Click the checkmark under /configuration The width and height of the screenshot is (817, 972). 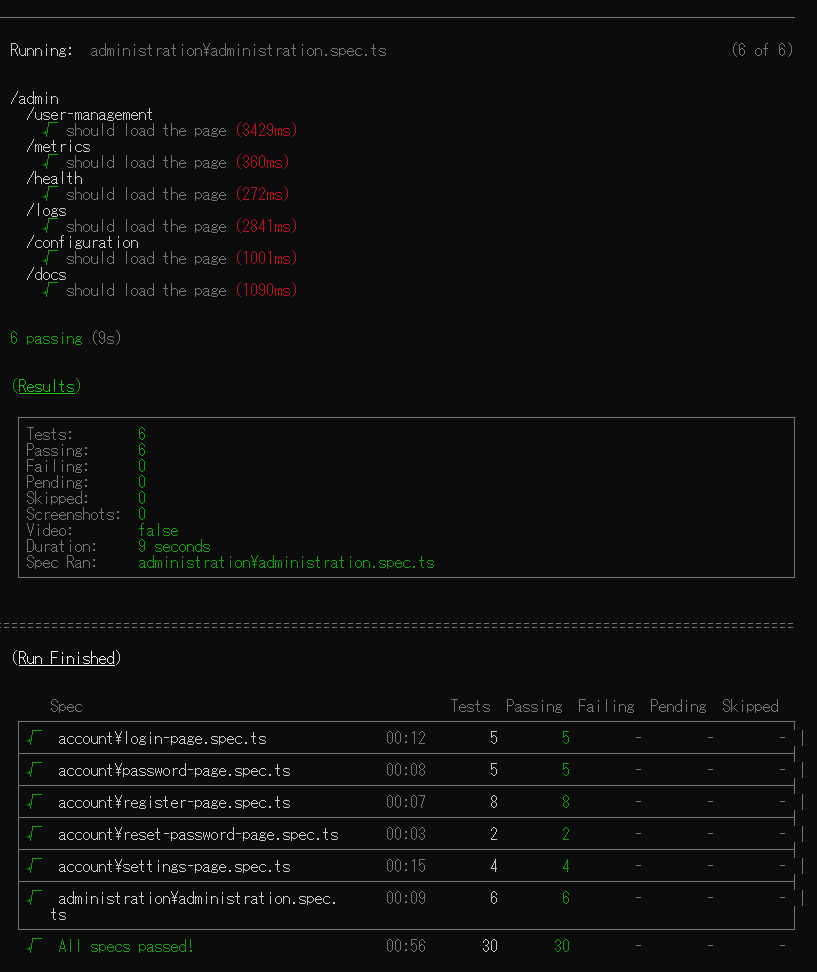50,258
